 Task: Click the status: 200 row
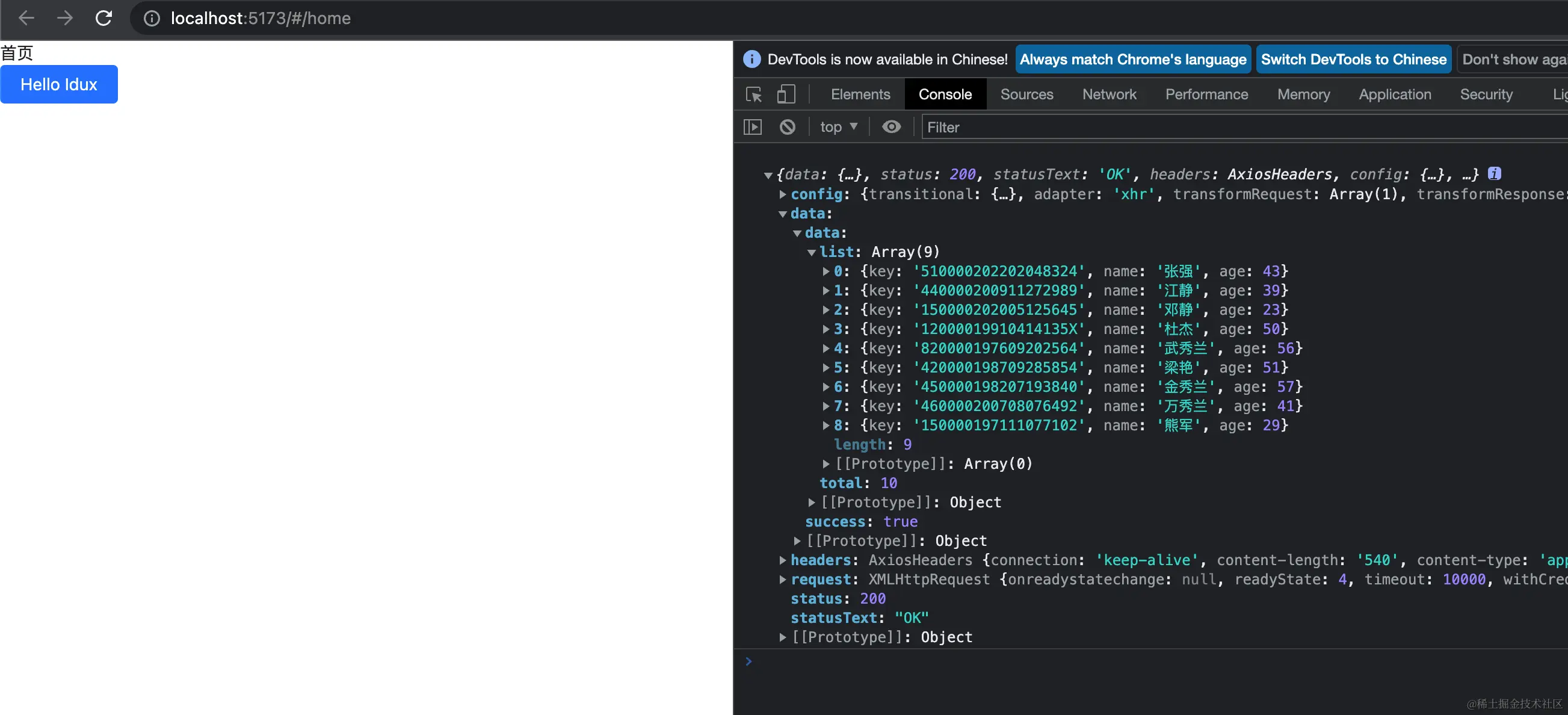[838, 599]
